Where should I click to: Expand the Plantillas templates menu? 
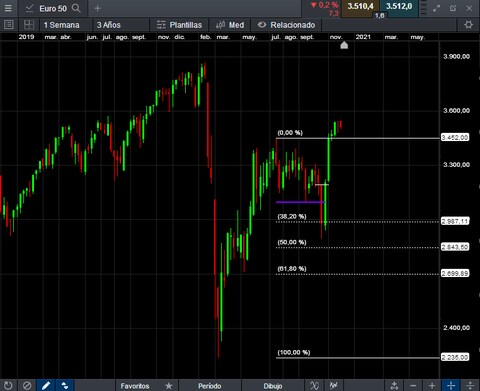pos(179,25)
